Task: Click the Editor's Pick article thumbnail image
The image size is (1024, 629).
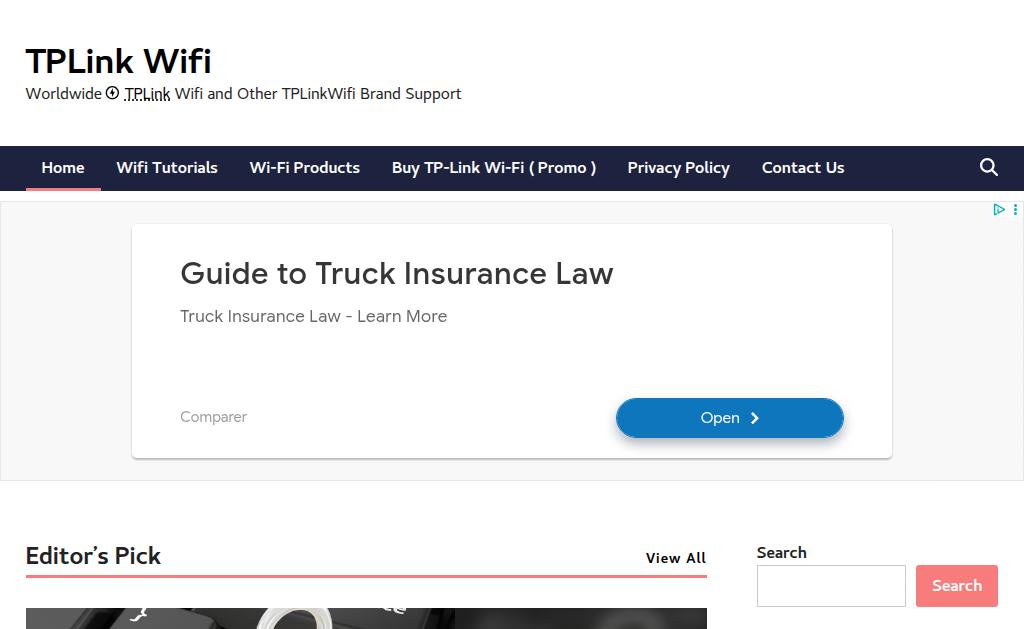Action: 366,619
